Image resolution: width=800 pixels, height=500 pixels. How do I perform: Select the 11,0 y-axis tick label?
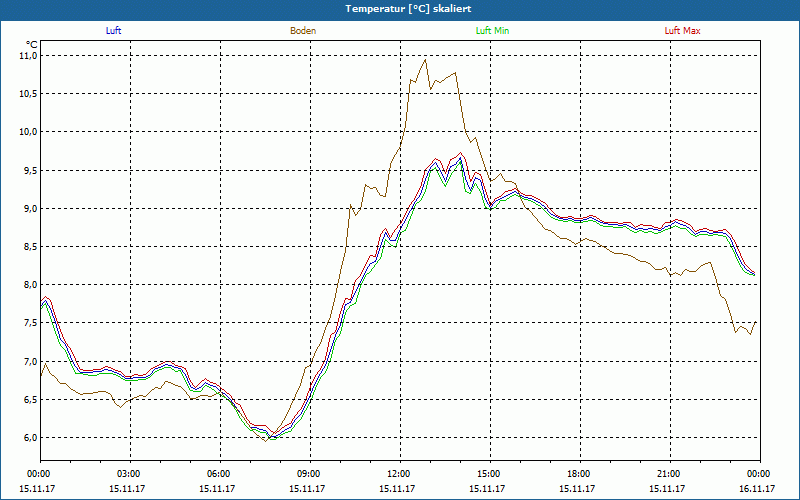(x=29, y=56)
